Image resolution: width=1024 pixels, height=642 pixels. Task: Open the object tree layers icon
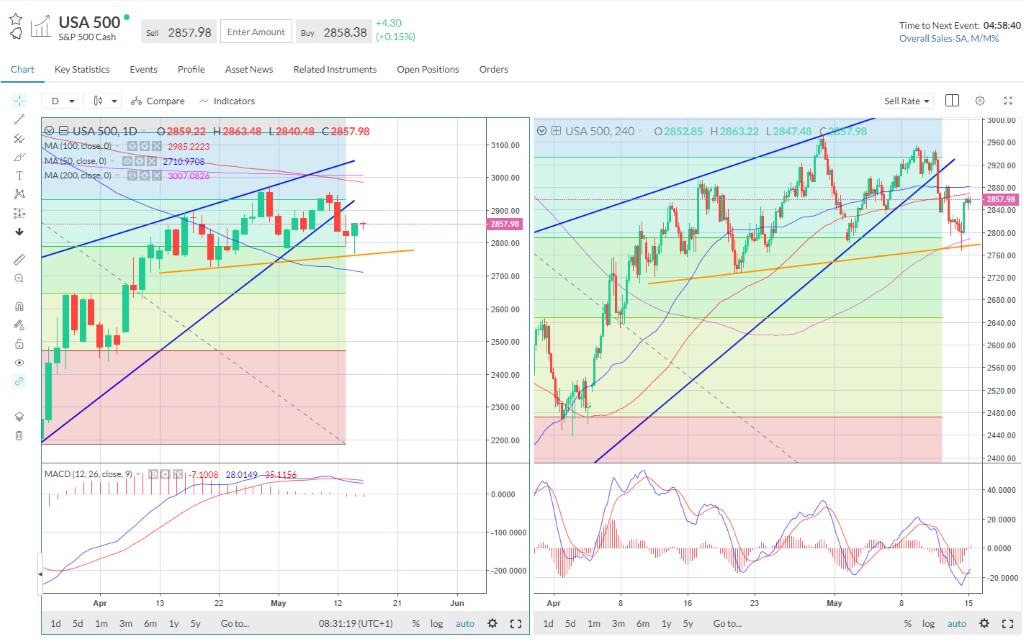[19, 416]
